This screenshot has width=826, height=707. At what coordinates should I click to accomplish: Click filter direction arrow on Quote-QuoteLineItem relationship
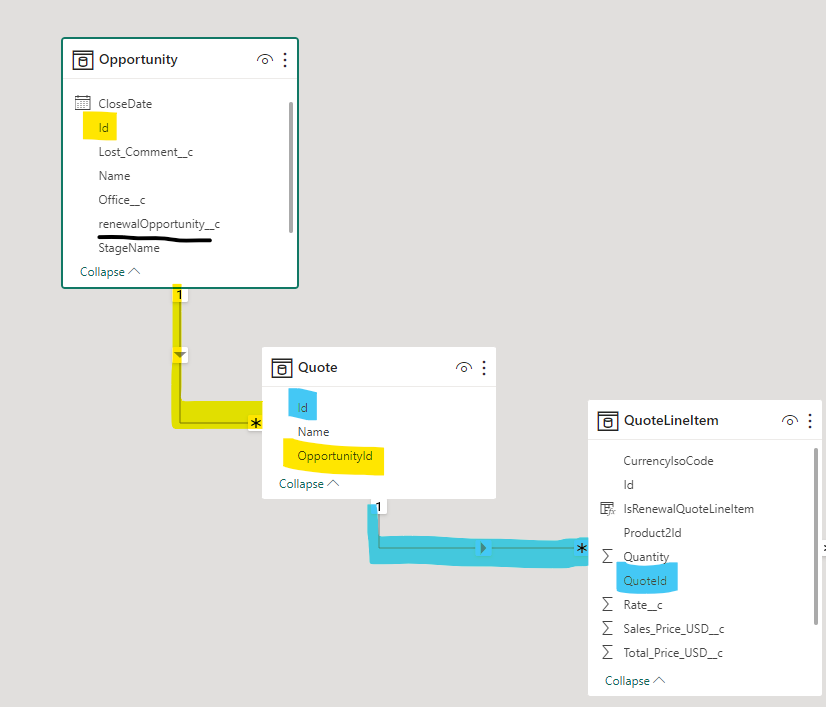tap(484, 548)
